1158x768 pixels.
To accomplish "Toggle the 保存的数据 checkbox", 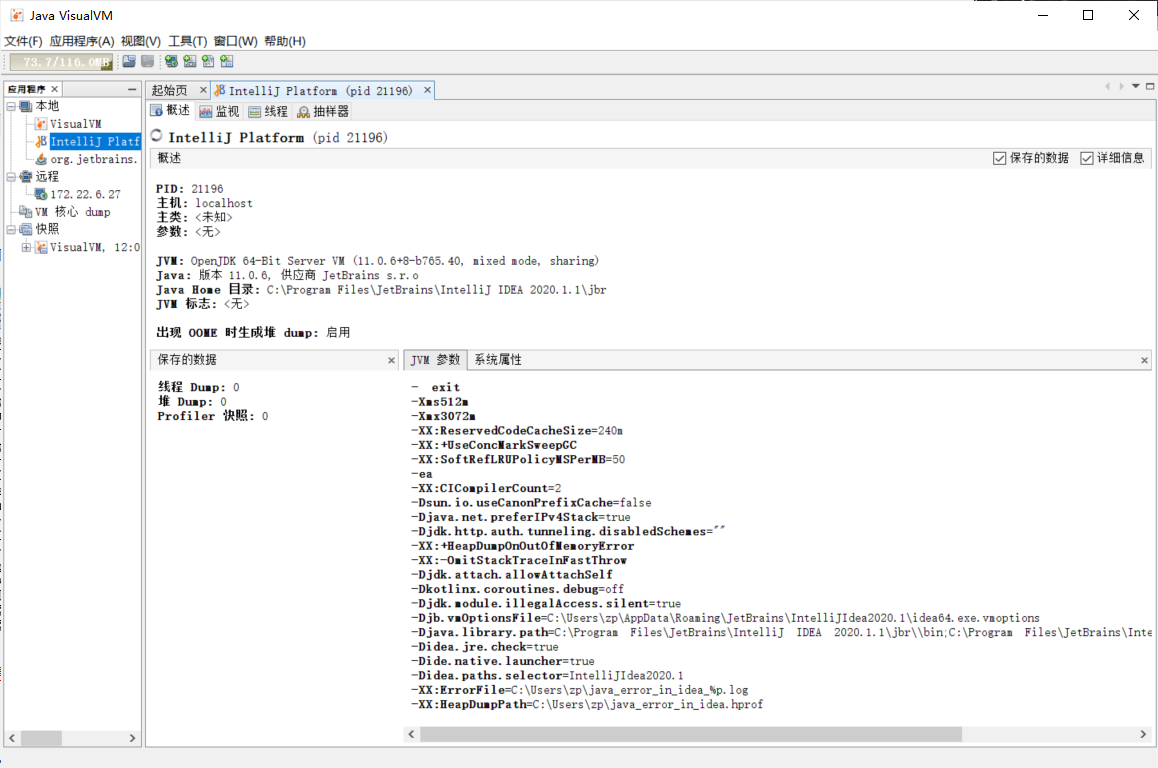I will coord(999,158).
